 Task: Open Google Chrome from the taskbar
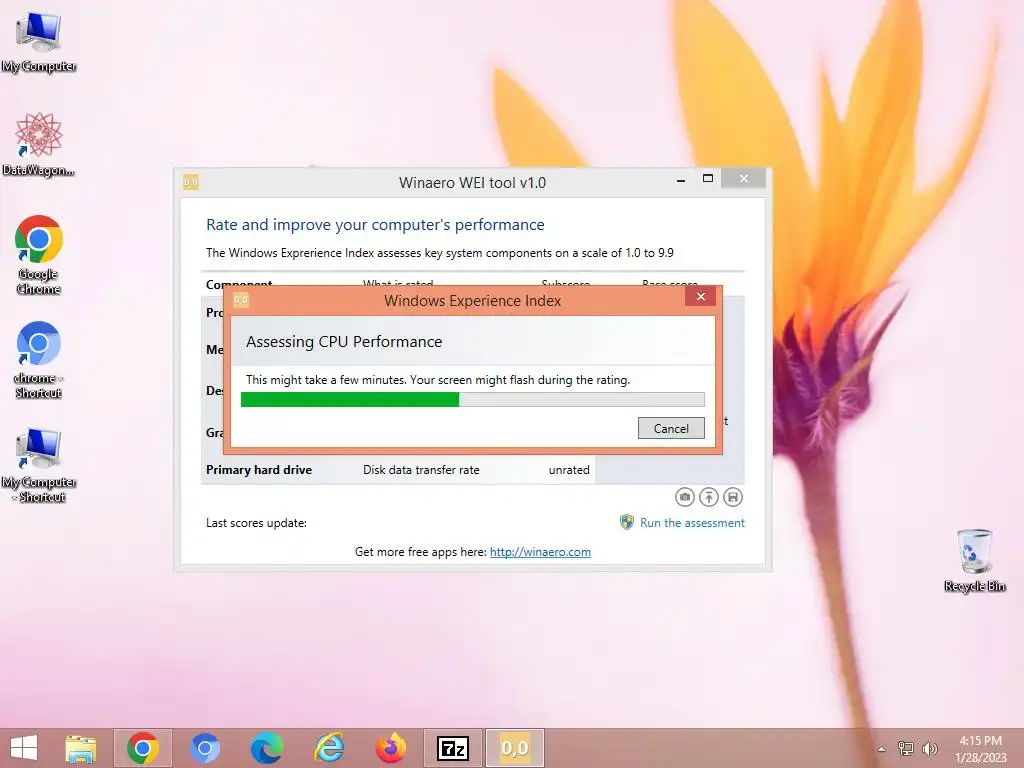coord(143,748)
